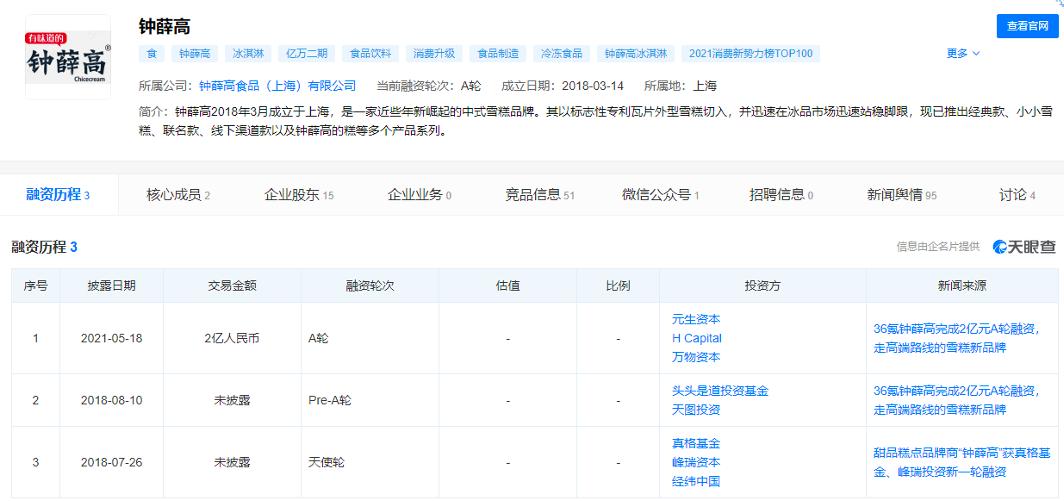Click the Pre-A轮 round cell
Image resolution: width=1064 pixels, height=501 pixels.
[x=370, y=401]
